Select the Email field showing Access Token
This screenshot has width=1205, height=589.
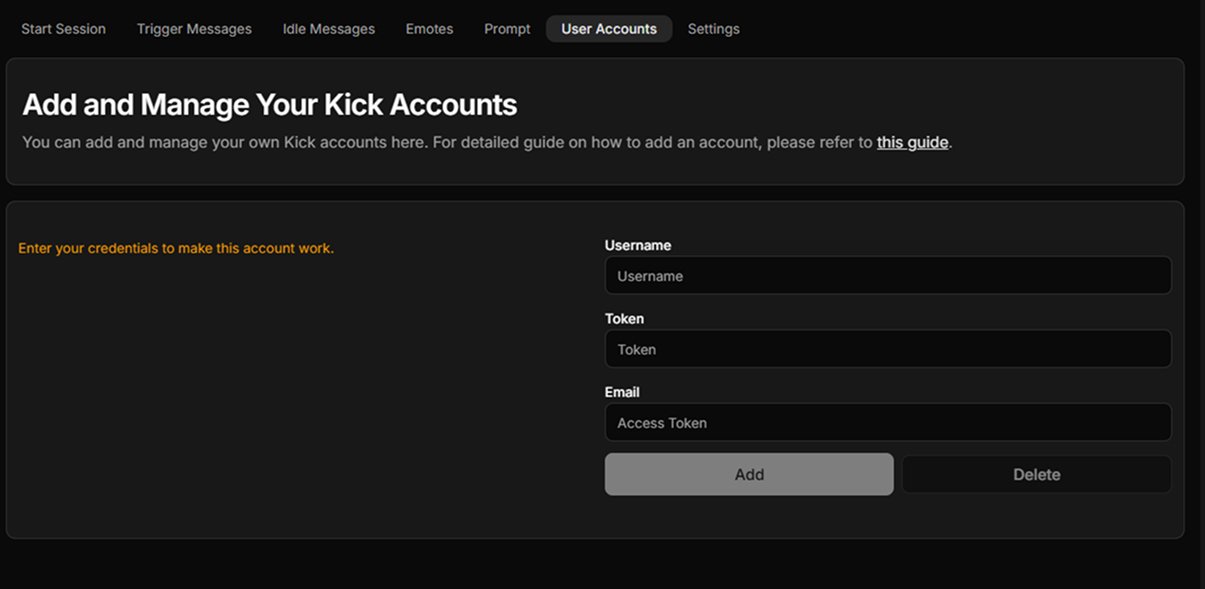(x=888, y=423)
